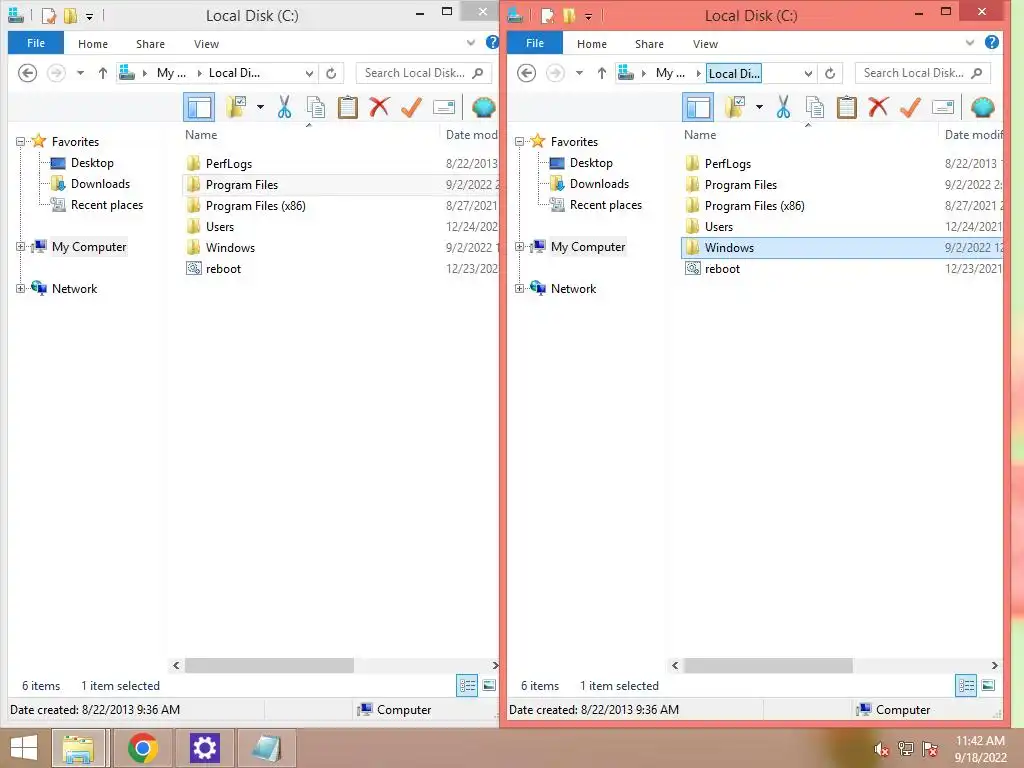Open address bar history dropdown in right window
This screenshot has height=768, width=1024.
point(808,74)
